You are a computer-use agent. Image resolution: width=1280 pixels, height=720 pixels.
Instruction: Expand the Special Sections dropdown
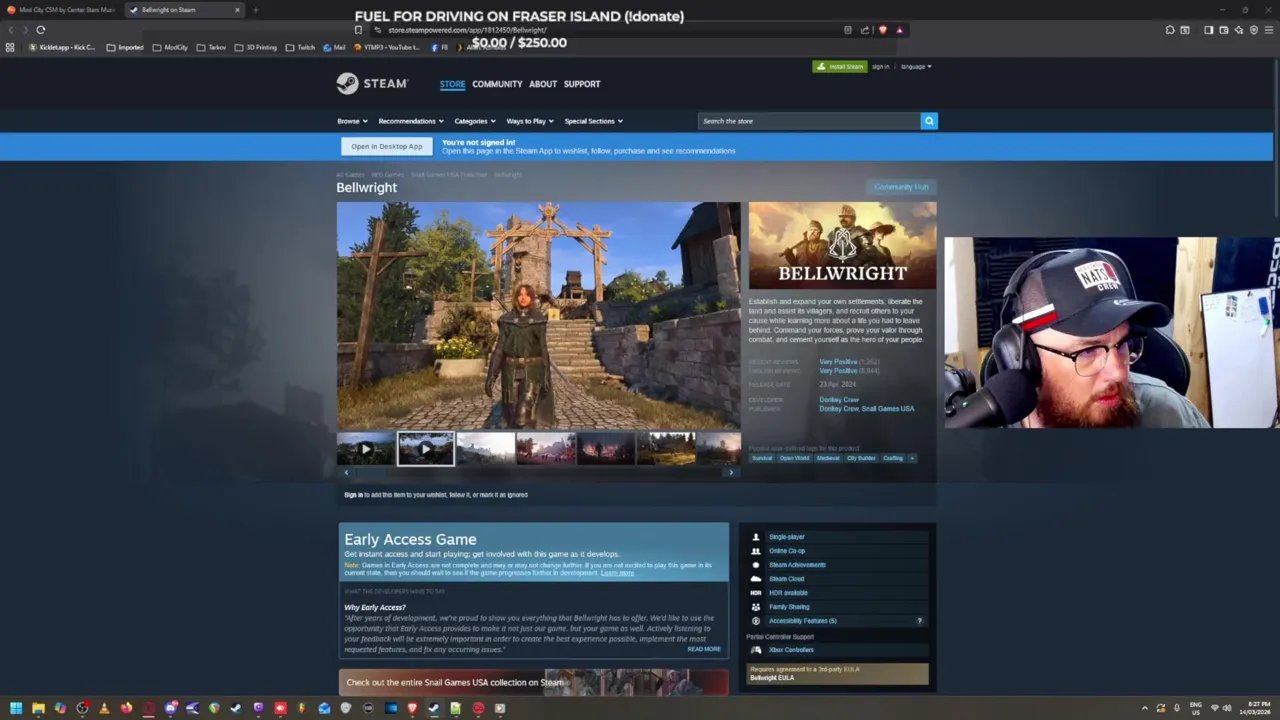click(x=593, y=121)
